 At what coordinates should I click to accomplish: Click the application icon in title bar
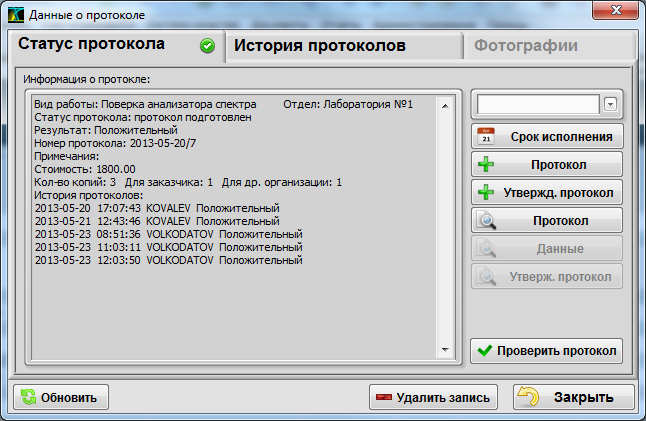coord(17,15)
